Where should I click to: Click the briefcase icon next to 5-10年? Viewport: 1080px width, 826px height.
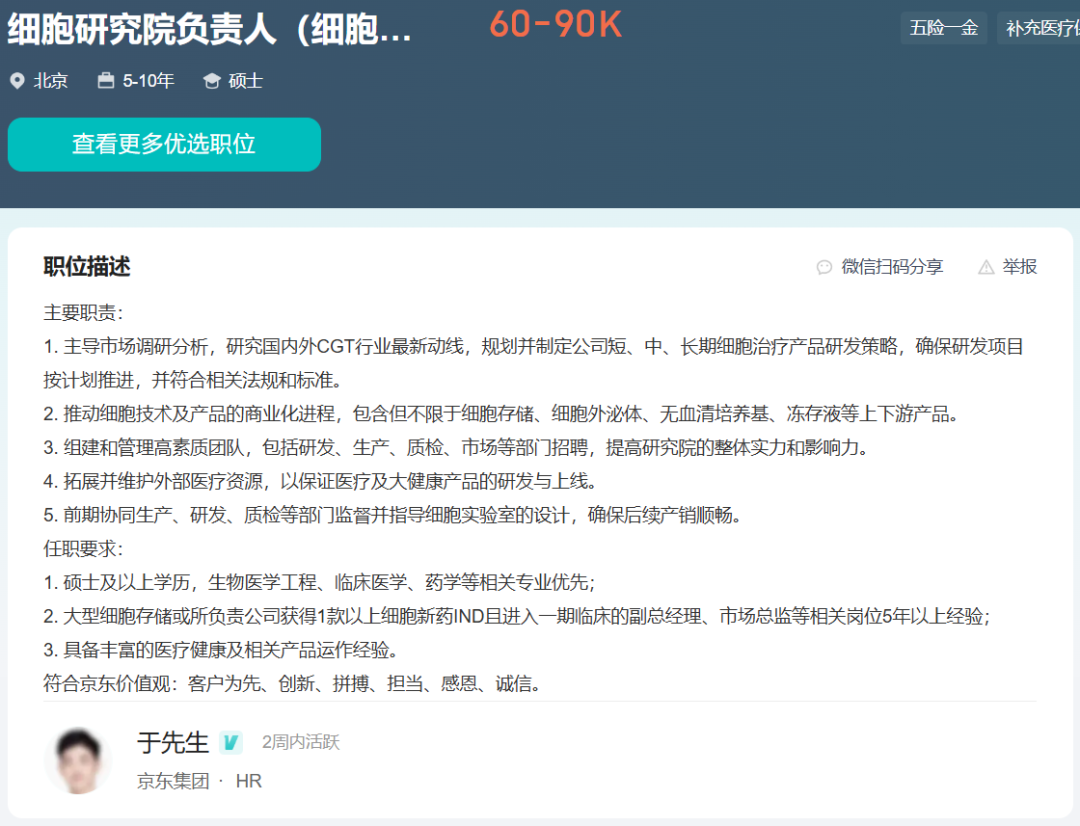[106, 81]
